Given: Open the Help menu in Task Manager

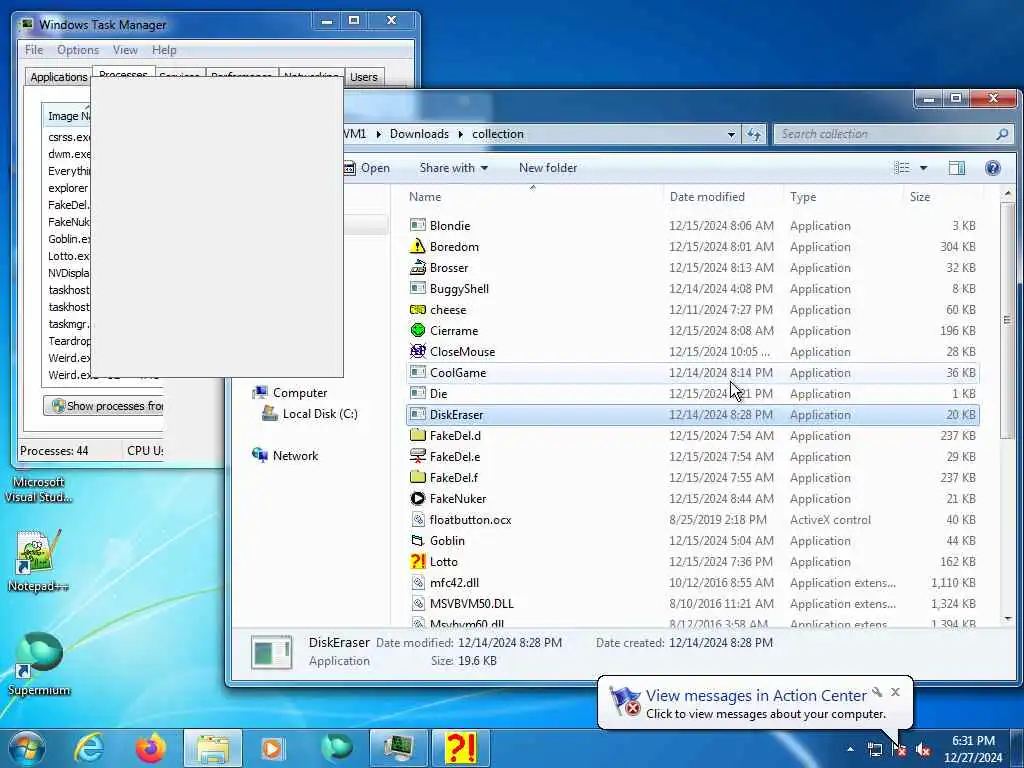Looking at the screenshot, I should [x=164, y=50].
